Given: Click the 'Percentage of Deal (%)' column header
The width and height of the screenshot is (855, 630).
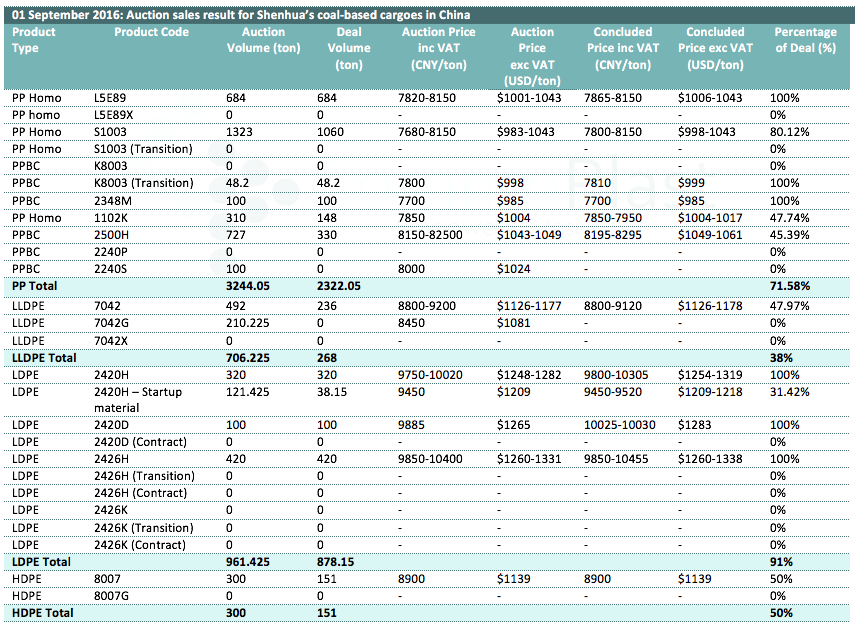Looking at the screenshot, I should (x=805, y=40).
